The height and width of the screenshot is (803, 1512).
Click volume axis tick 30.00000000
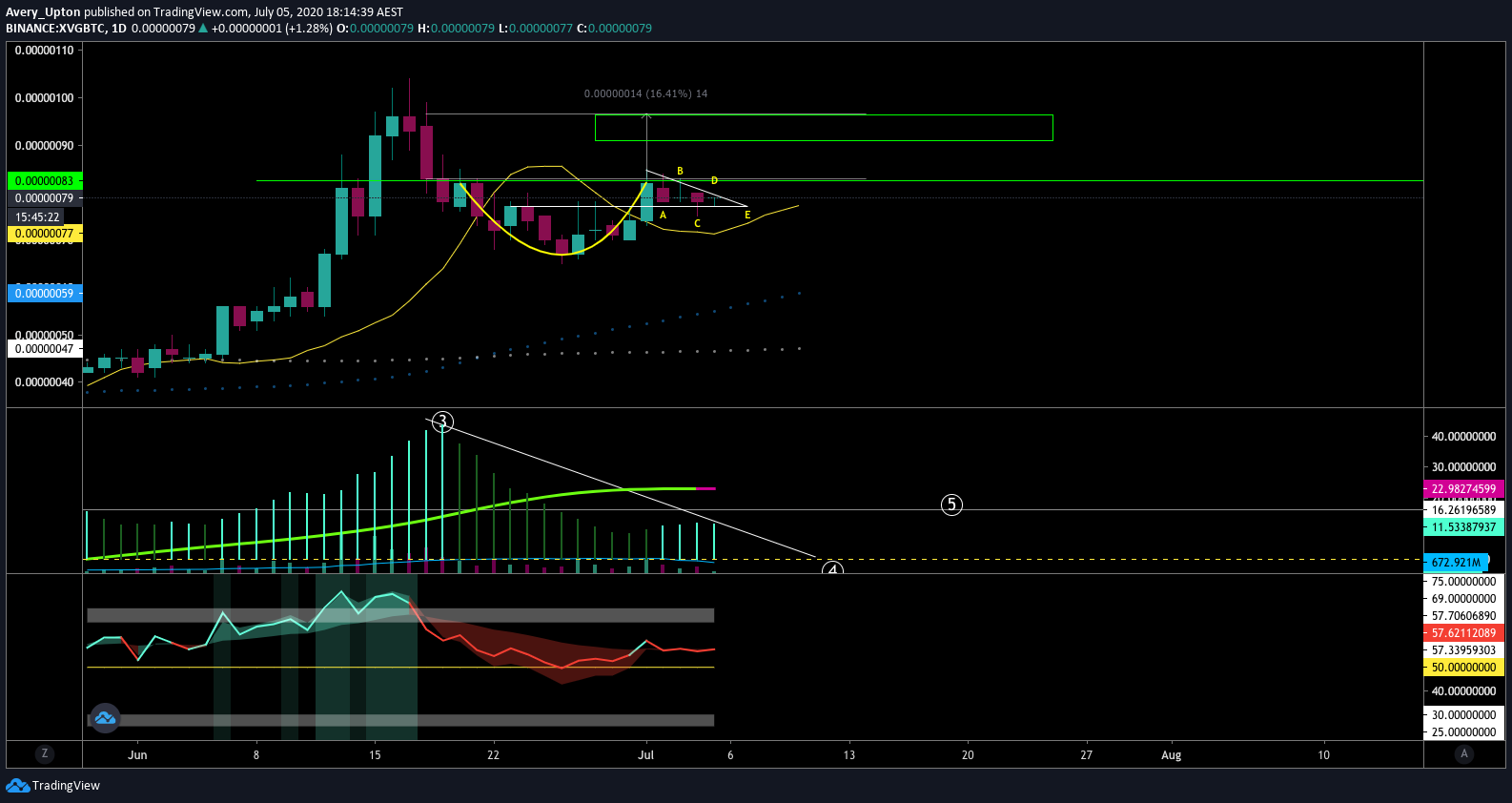pos(1463,467)
